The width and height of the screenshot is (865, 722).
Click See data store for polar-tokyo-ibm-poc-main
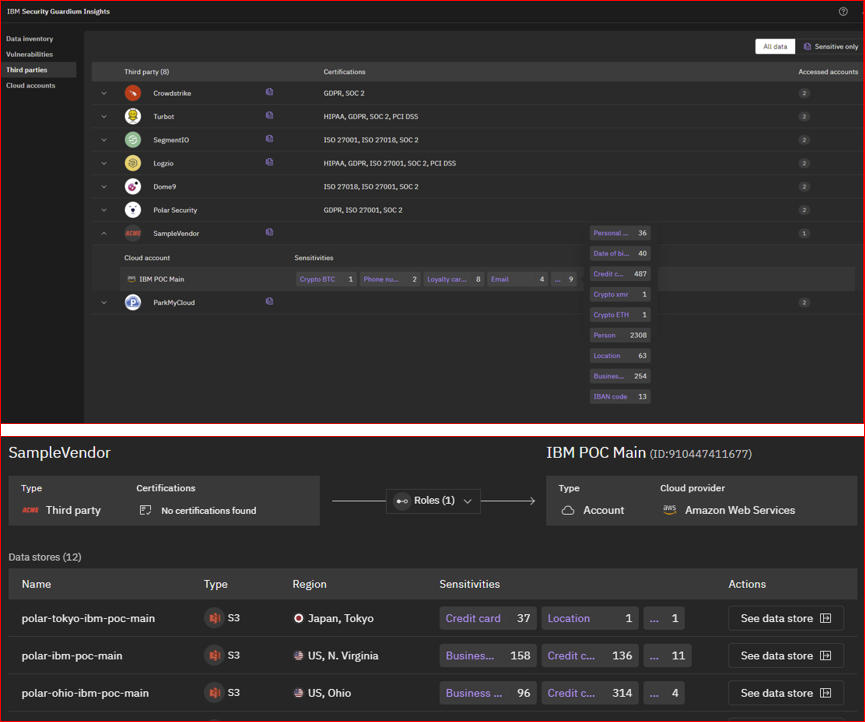click(785, 618)
